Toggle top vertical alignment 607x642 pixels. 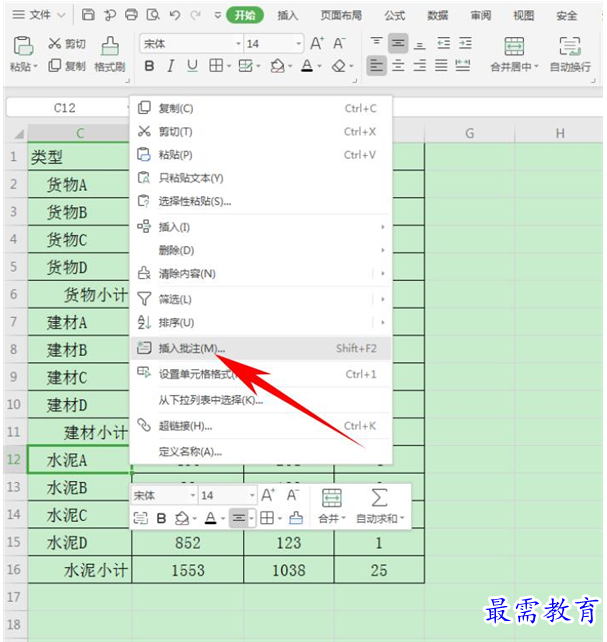coord(377,43)
